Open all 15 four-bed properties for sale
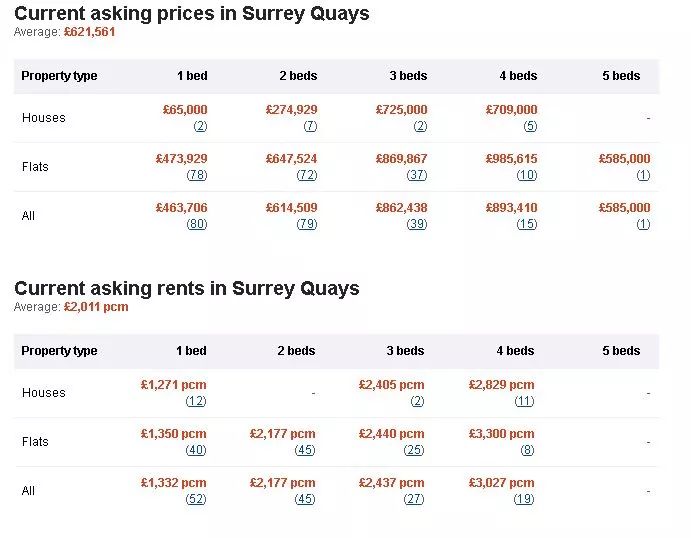This screenshot has height=538, width=691. (527, 224)
